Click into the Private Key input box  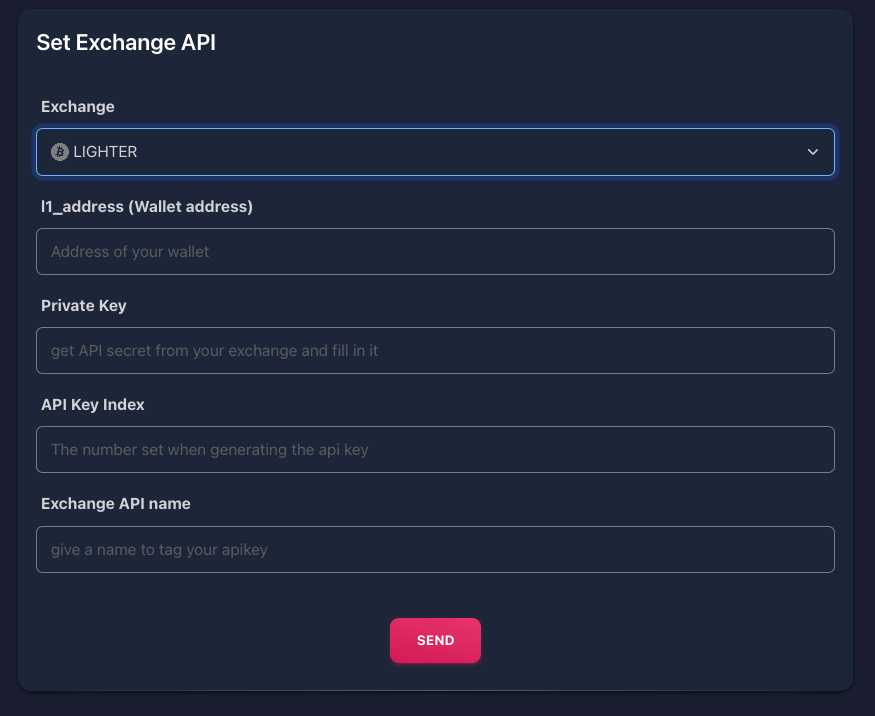tap(435, 350)
